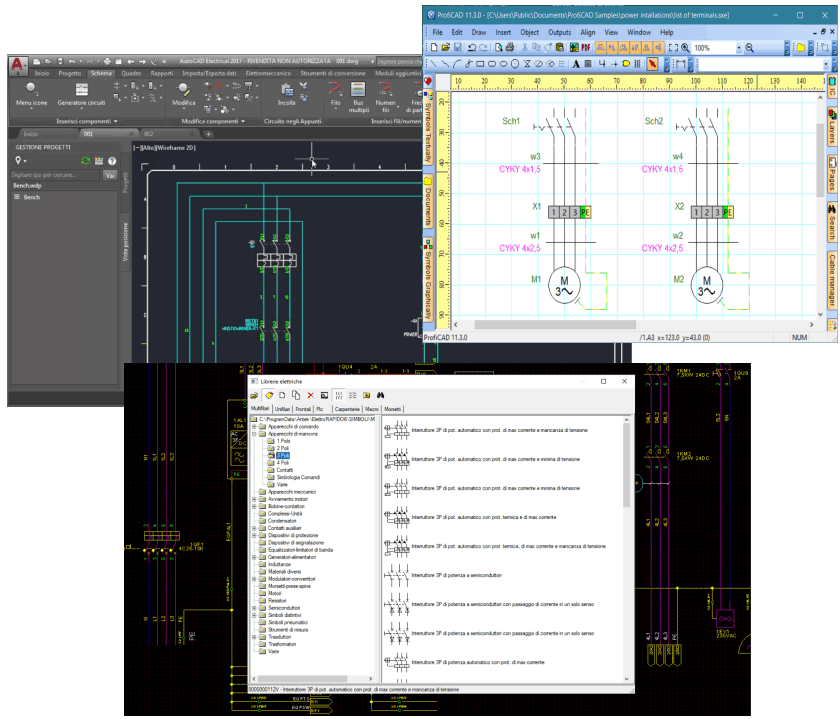Click the Vai button in Gestione Progetti
Viewport: 840px width, 719px height.
(110, 175)
